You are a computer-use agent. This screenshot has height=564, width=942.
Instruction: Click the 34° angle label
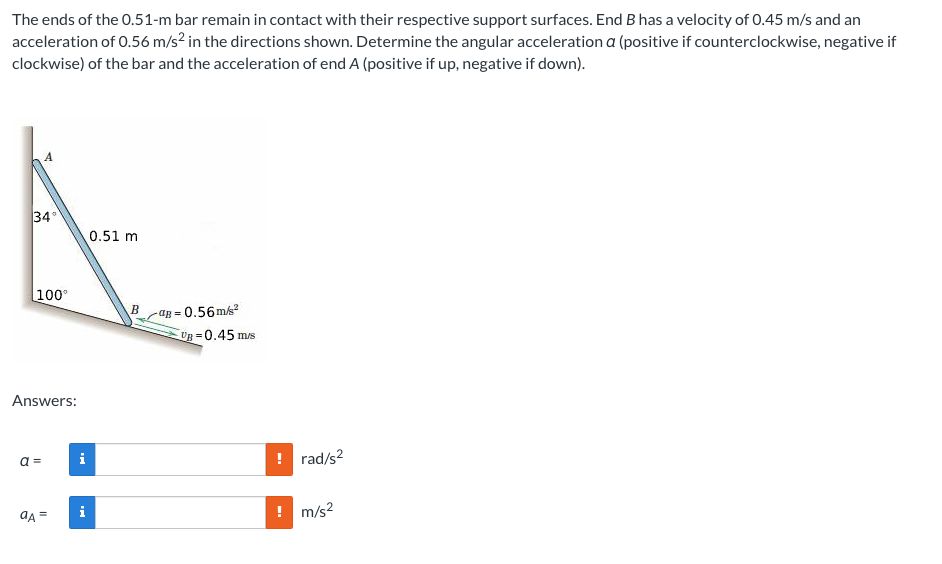(43, 217)
